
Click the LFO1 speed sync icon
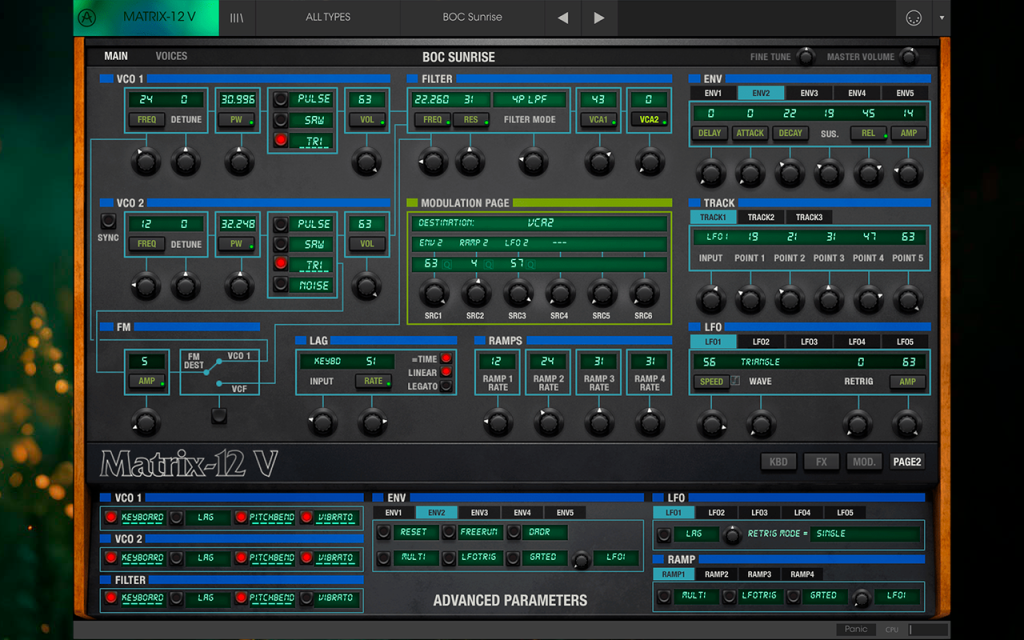[x=735, y=381]
